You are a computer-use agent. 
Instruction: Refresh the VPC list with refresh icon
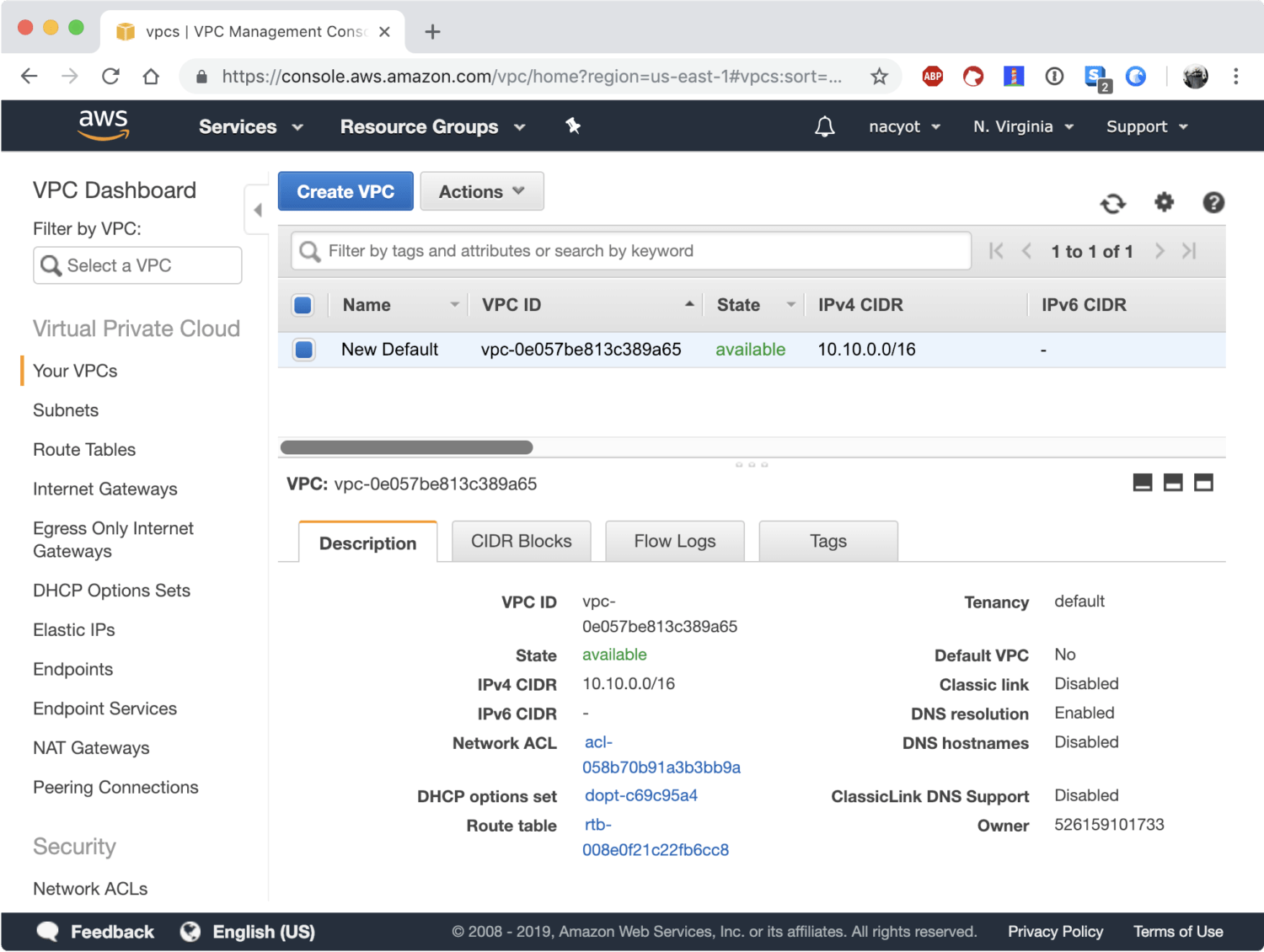[x=1113, y=203]
